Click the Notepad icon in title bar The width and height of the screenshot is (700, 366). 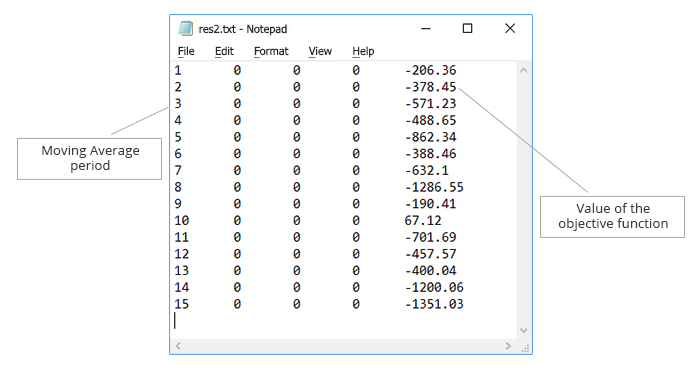click(x=186, y=29)
